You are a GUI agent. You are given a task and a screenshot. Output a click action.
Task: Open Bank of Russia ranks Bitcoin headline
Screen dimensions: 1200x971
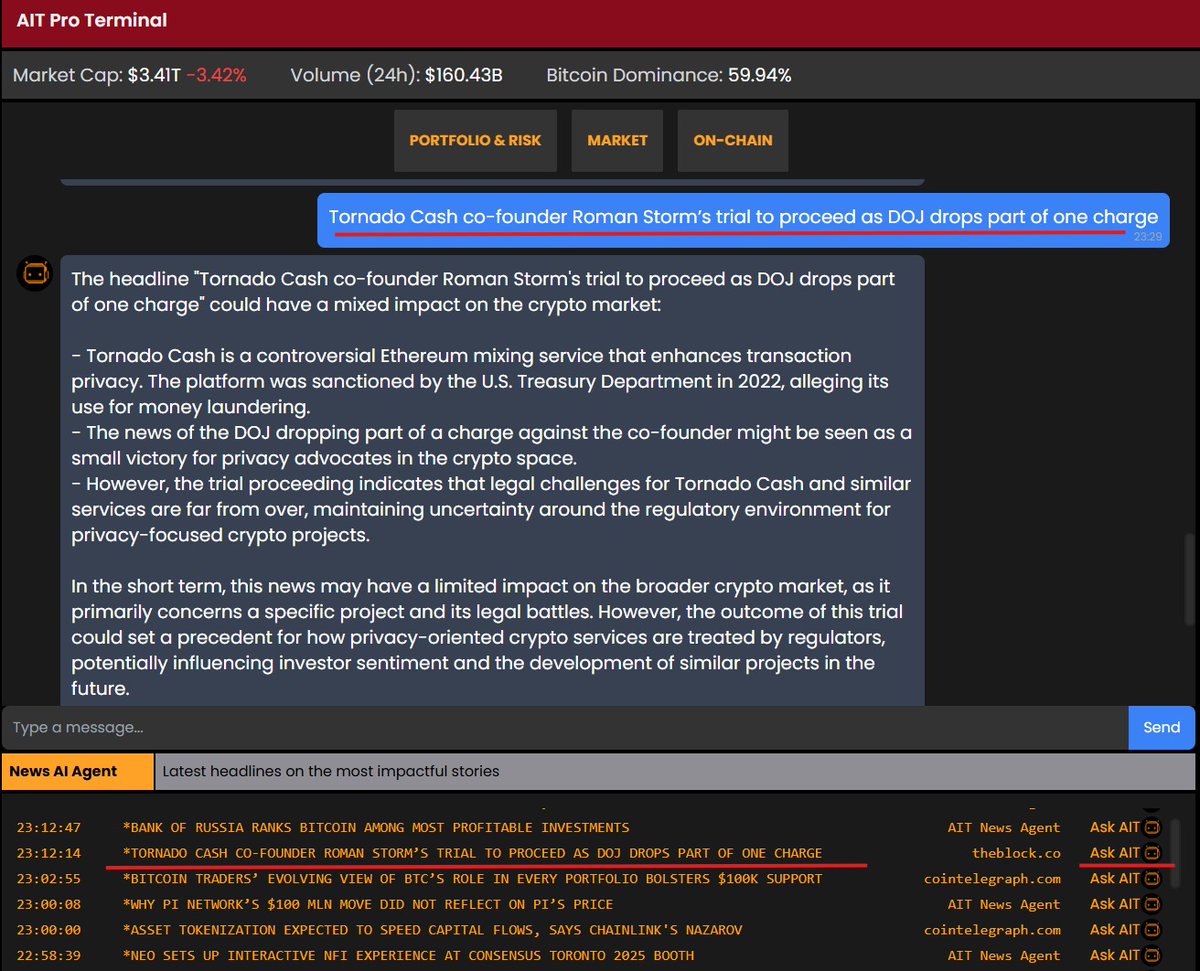376,827
